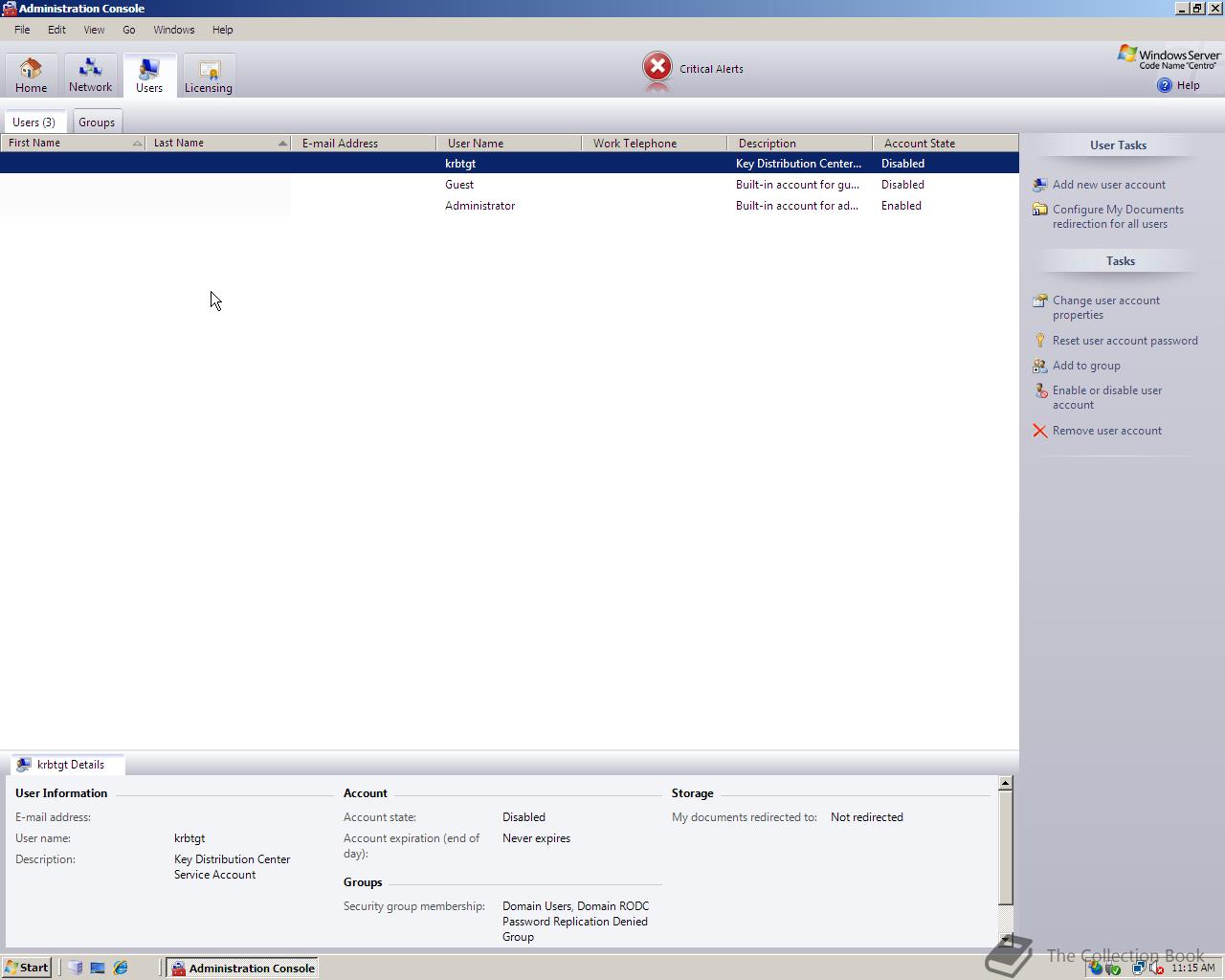Click details panel scrollbar down arrow
Image resolution: width=1225 pixels, height=980 pixels.
point(1005,940)
